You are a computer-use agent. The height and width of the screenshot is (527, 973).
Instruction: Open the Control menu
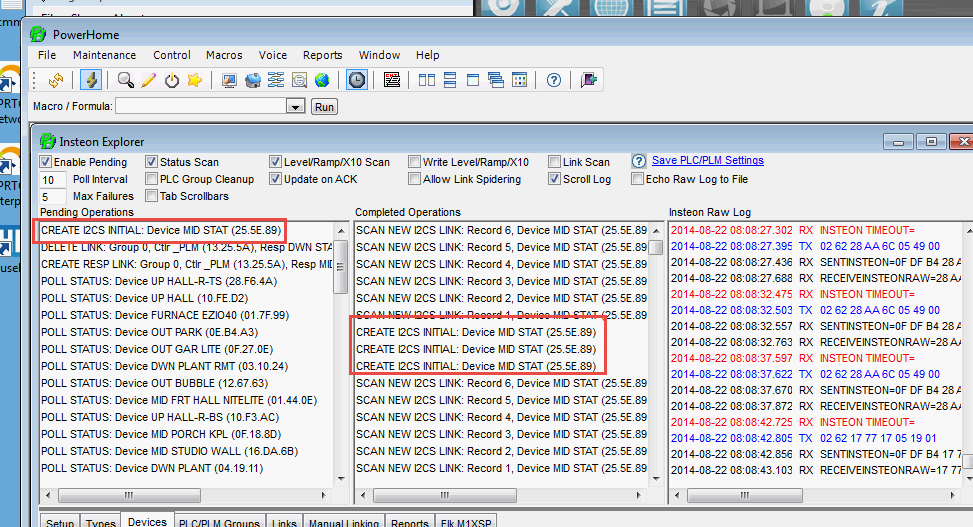[x=172, y=55]
